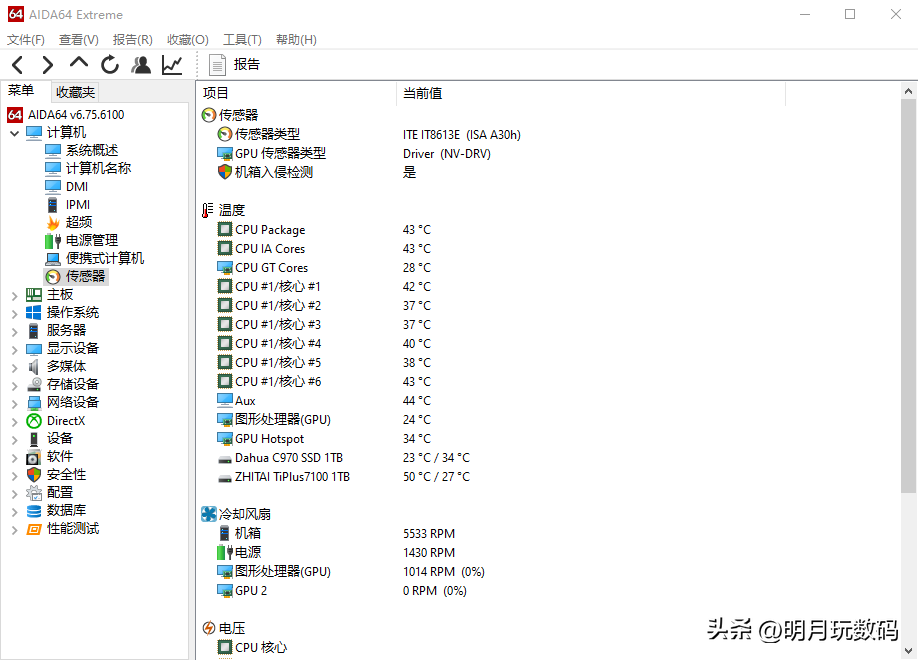Screen dimensions: 918x660
Task: Open the 收藏(O) menu
Action: [187, 39]
